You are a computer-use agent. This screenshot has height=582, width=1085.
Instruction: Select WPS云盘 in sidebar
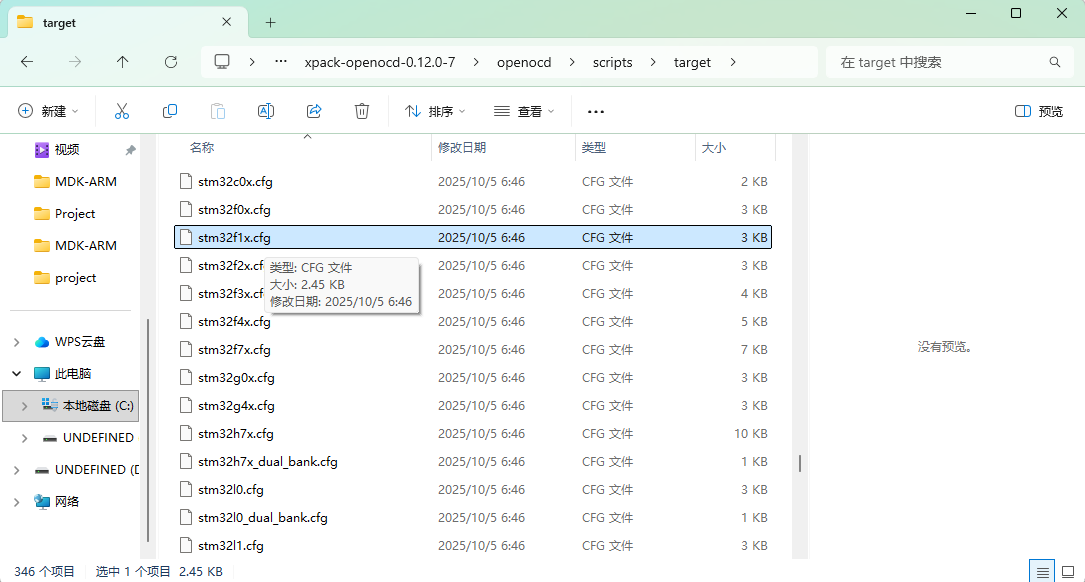(x=80, y=342)
